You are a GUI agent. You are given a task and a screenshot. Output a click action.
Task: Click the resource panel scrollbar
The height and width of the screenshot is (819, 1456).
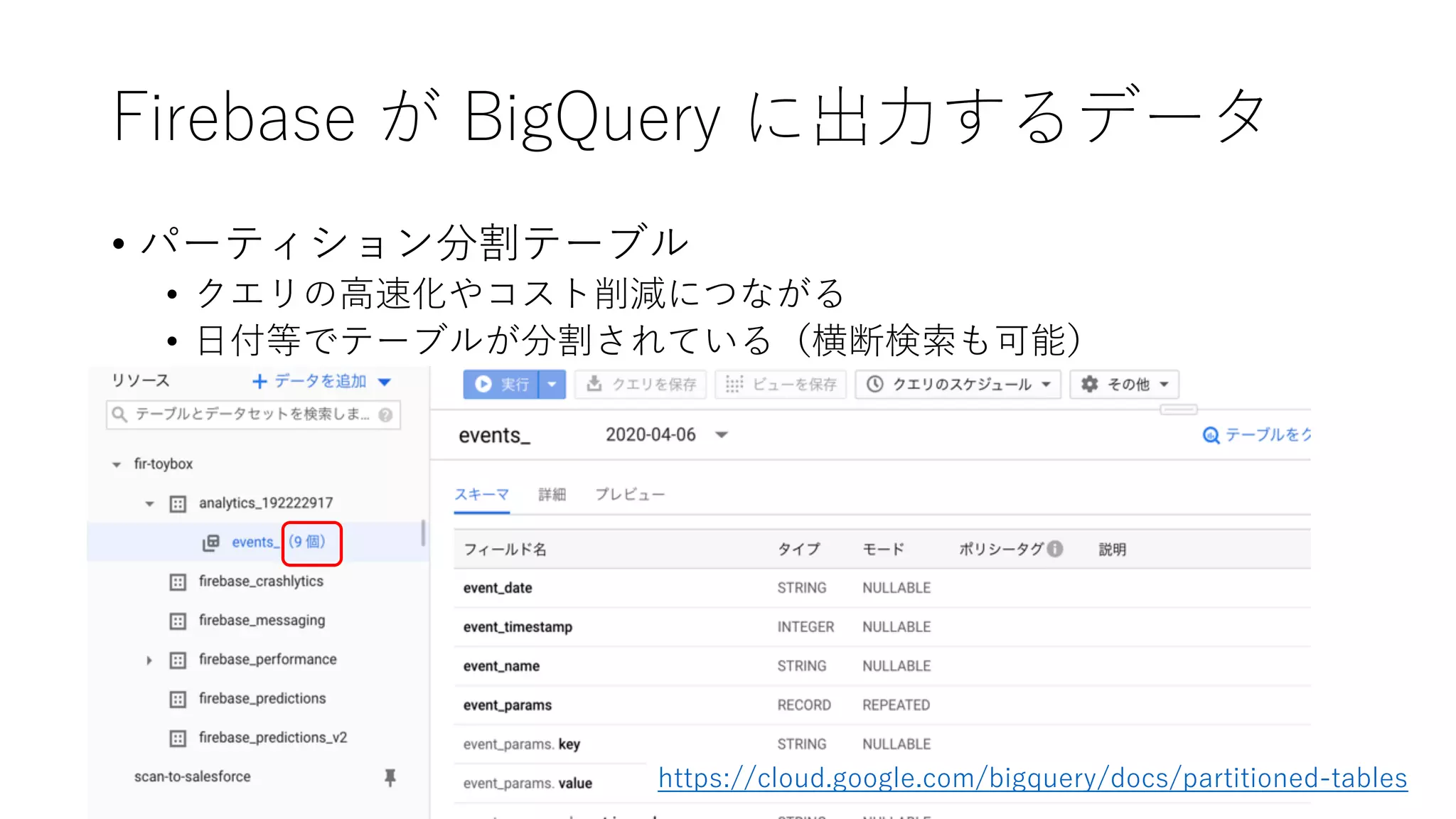424,532
